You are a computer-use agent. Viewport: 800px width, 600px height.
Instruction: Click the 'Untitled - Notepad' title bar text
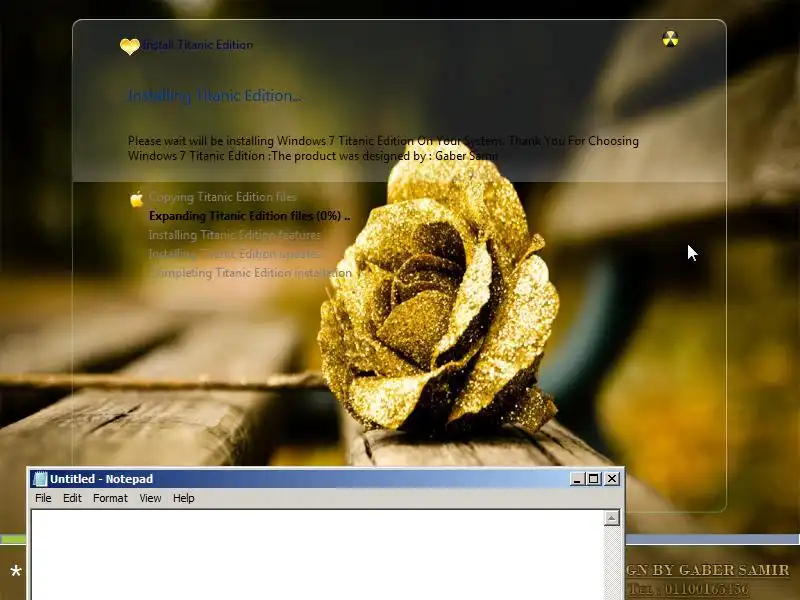click(x=102, y=479)
